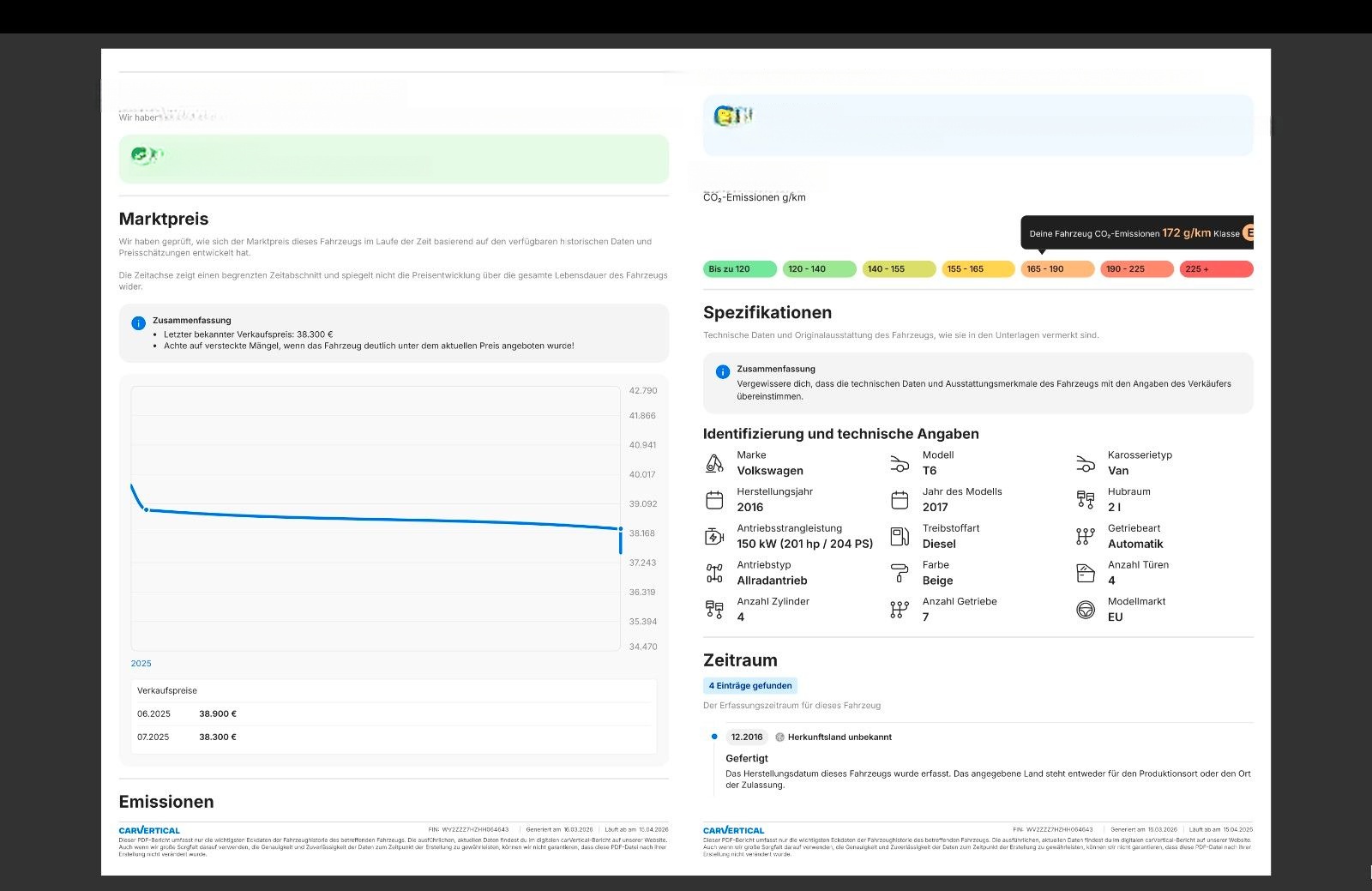
Task: Click the Treibstoffart fuel pump icon
Action: (x=900, y=537)
